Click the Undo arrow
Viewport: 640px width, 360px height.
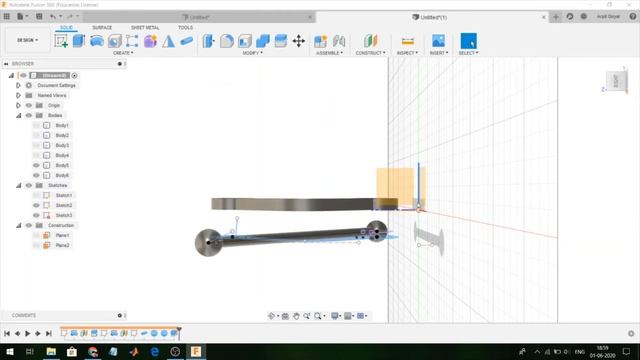(53, 16)
